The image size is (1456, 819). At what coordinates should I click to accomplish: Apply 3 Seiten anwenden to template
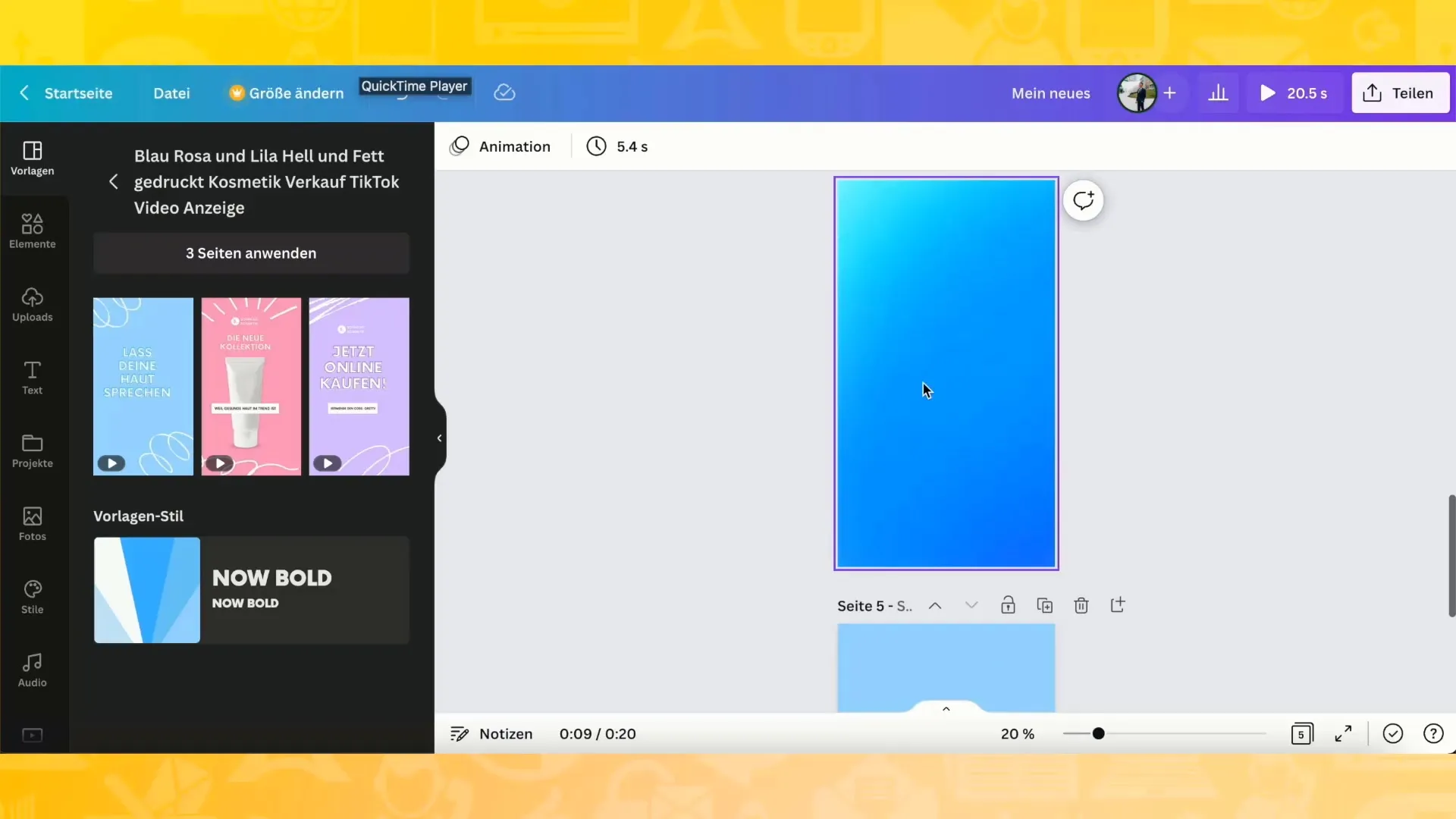pos(251,253)
